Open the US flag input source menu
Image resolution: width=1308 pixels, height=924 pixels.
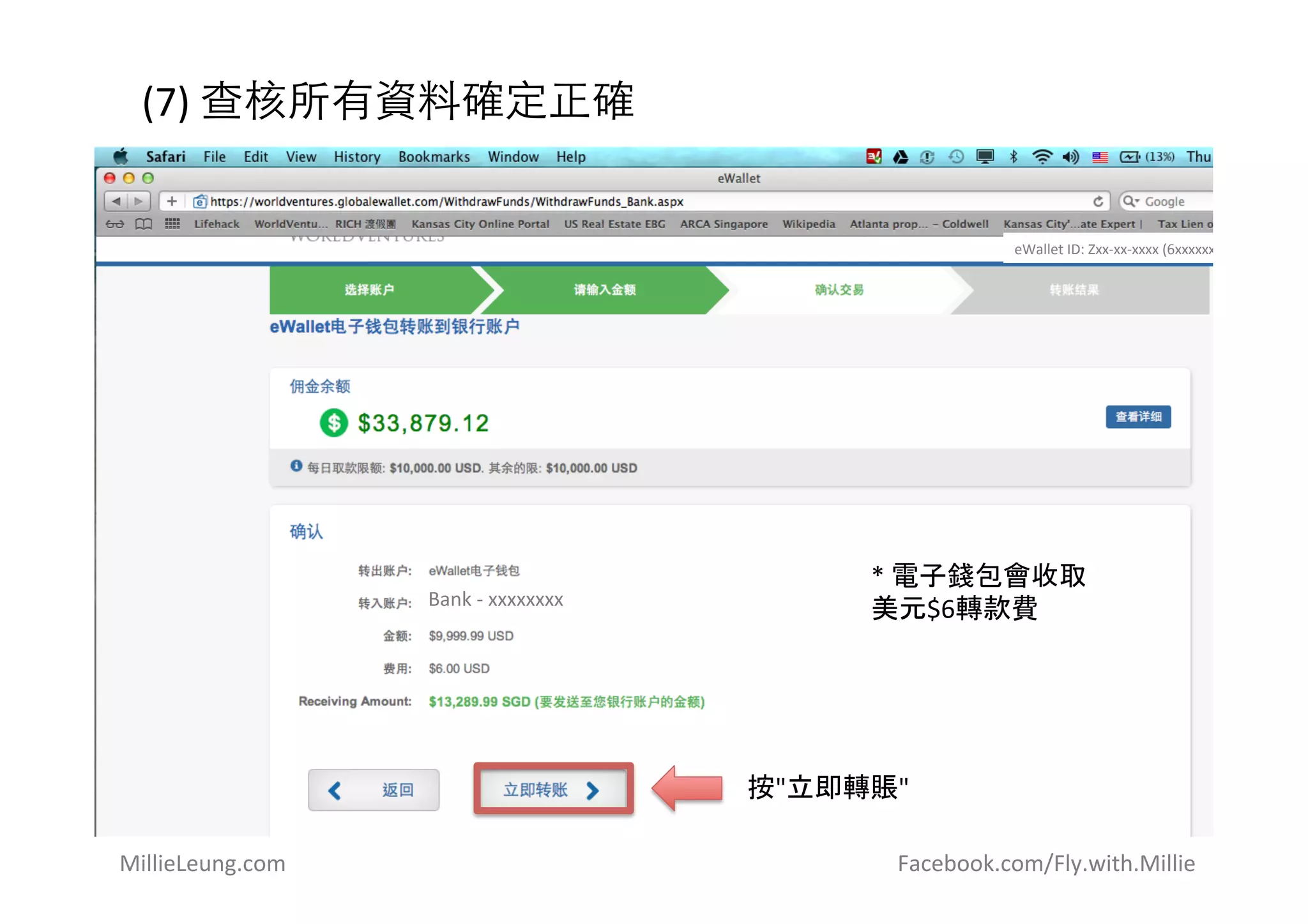[1100, 157]
